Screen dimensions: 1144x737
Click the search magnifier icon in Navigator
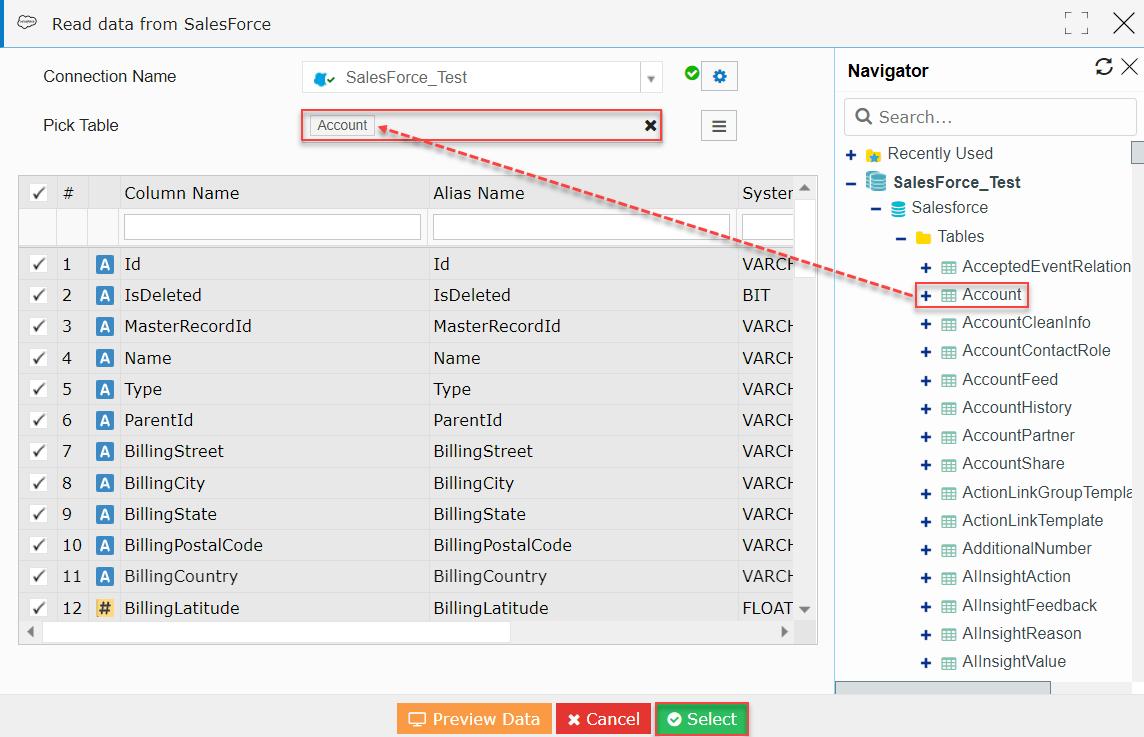pyautogui.click(x=863, y=117)
